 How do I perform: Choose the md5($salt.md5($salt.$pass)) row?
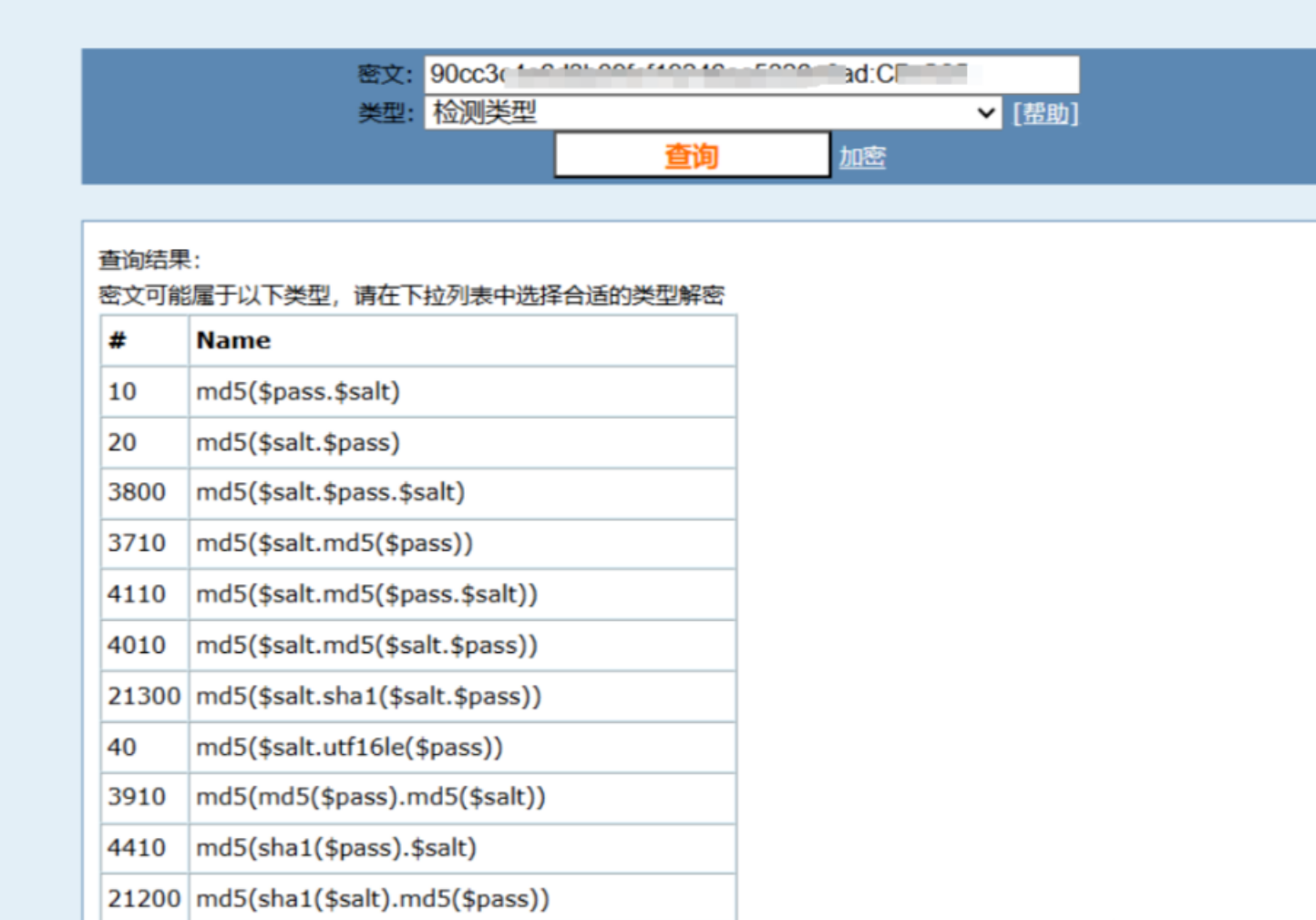pyautogui.click(x=366, y=646)
